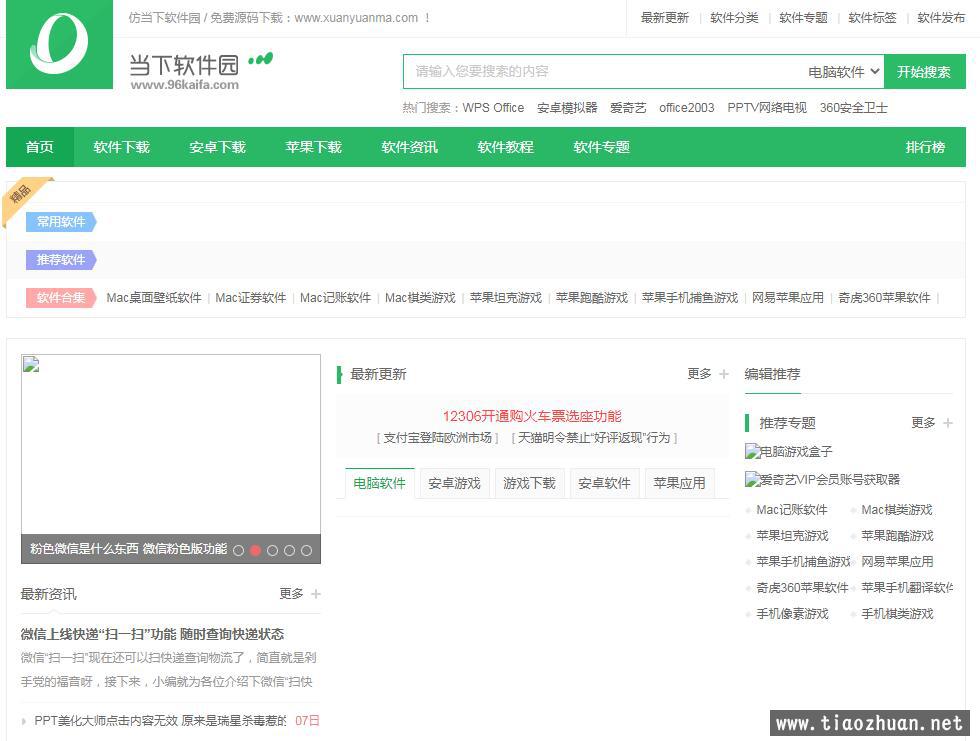The height and width of the screenshot is (741, 980).
Task: Switch to the 苹果应用 tab
Action: tap(679, 483)
